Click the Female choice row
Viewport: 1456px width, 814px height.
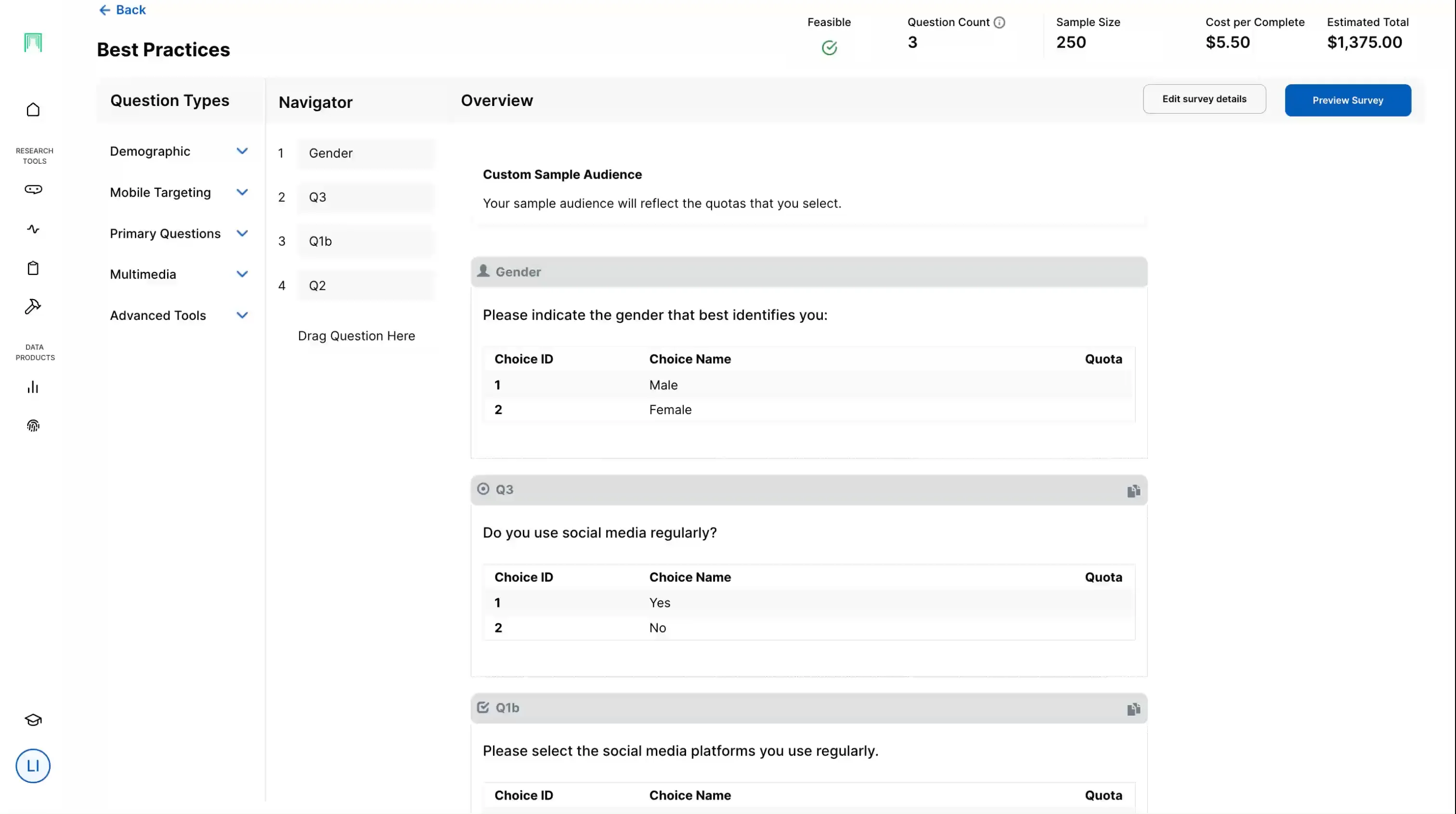809,410
